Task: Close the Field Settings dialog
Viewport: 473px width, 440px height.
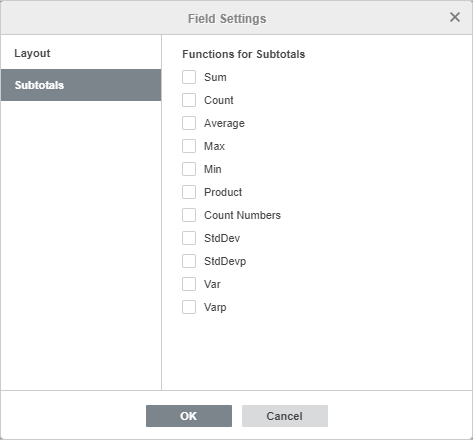Action: [x=455, y=17]
